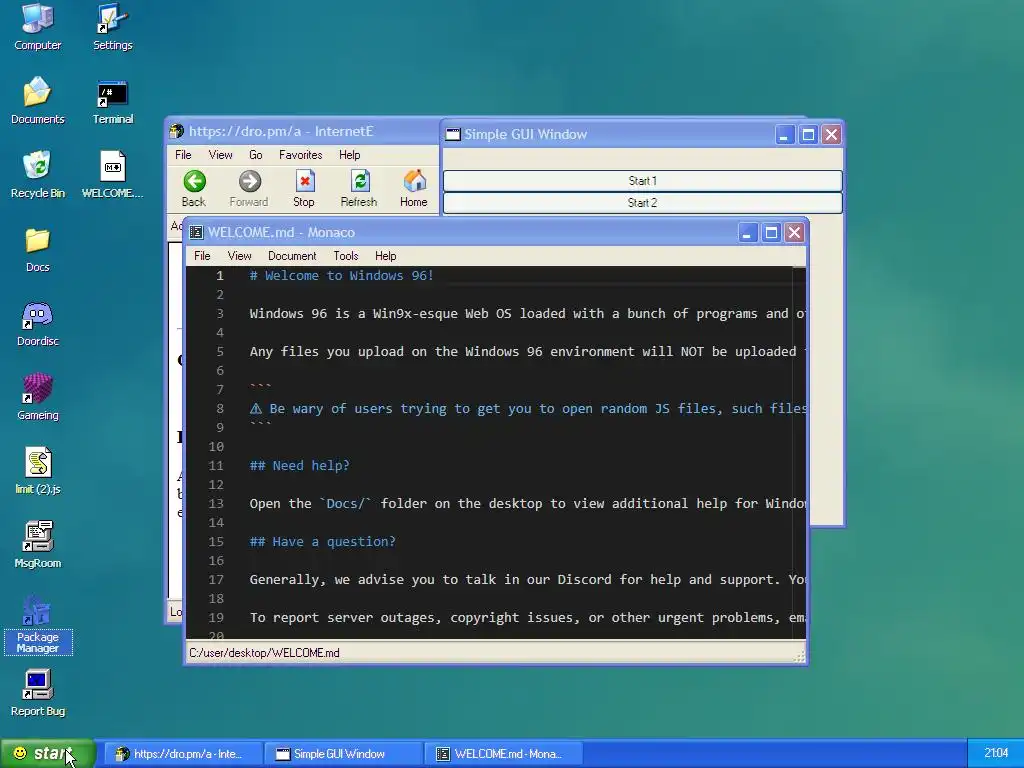Launch the Doordisc shortcut
Image resolution: width=1024 pixels, height=768 pixels.
pos(37,323)
